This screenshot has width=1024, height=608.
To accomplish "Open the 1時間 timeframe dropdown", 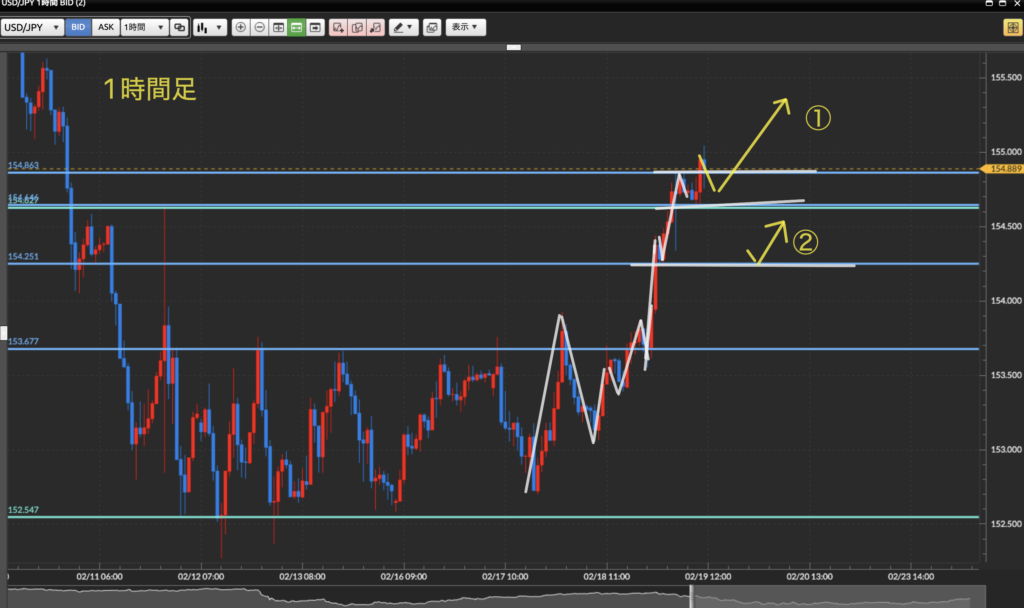I will 144,28.
